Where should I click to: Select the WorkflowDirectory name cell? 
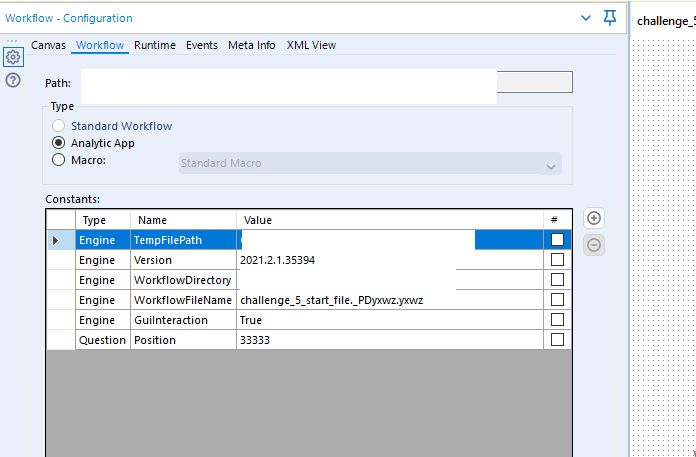point(183,280)
